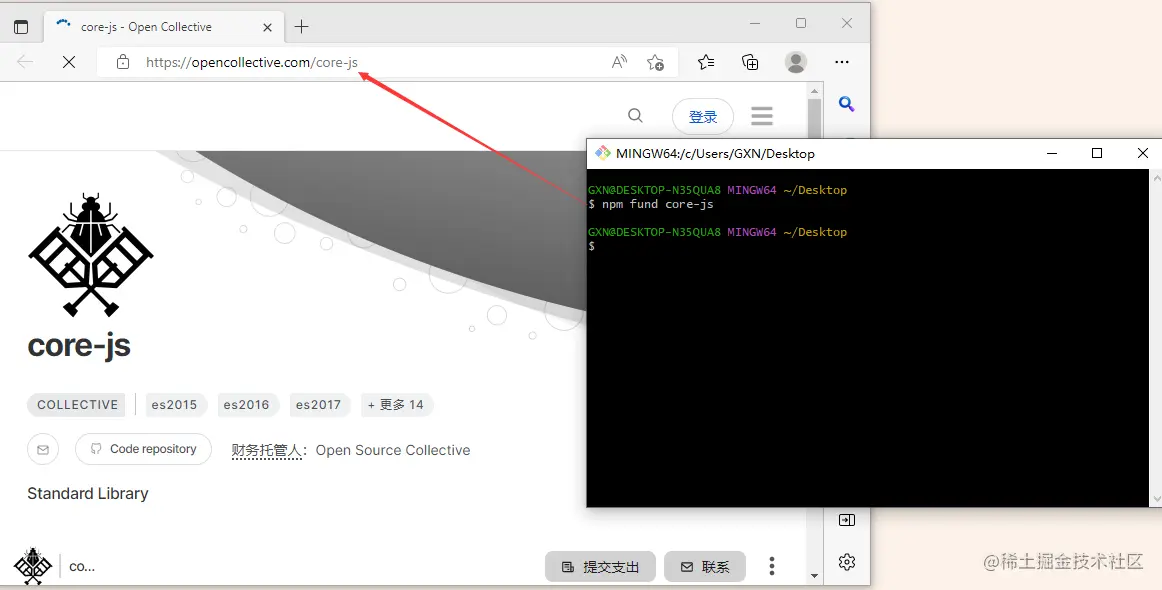Maximize the Edge browser window

(800, 24)
